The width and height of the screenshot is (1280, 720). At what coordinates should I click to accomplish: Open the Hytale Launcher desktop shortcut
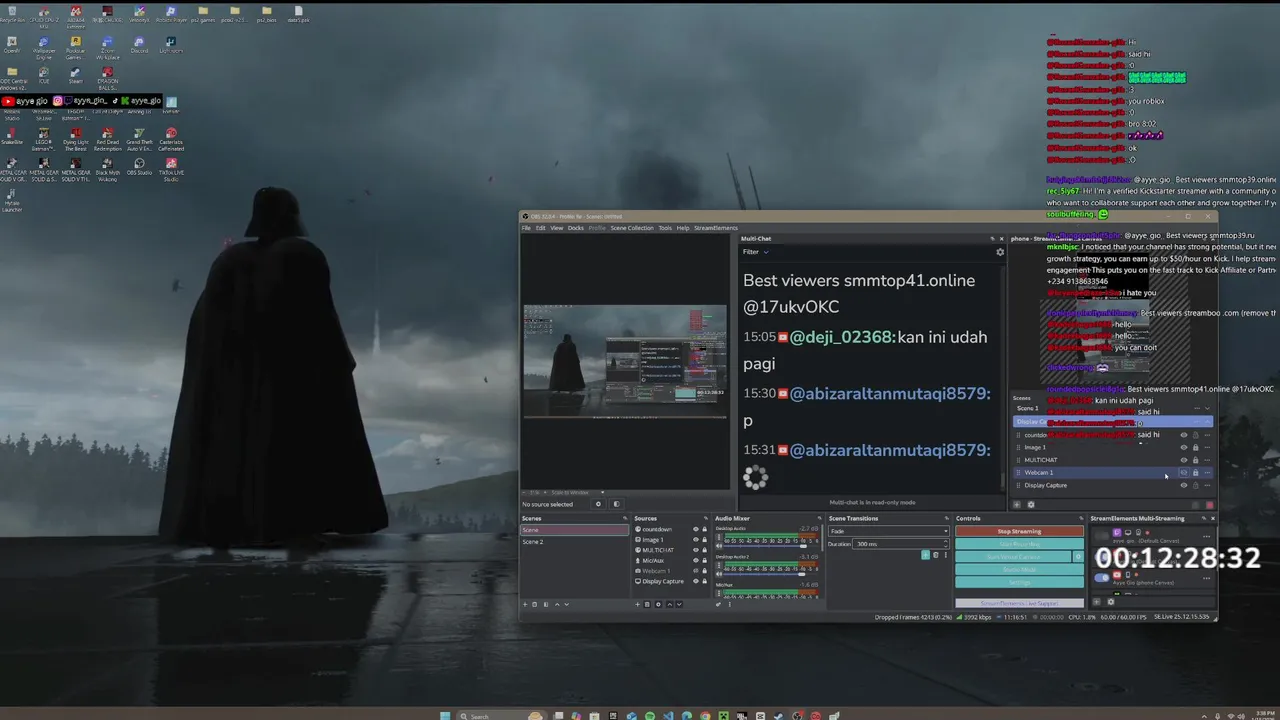click(x=12, y=200)
